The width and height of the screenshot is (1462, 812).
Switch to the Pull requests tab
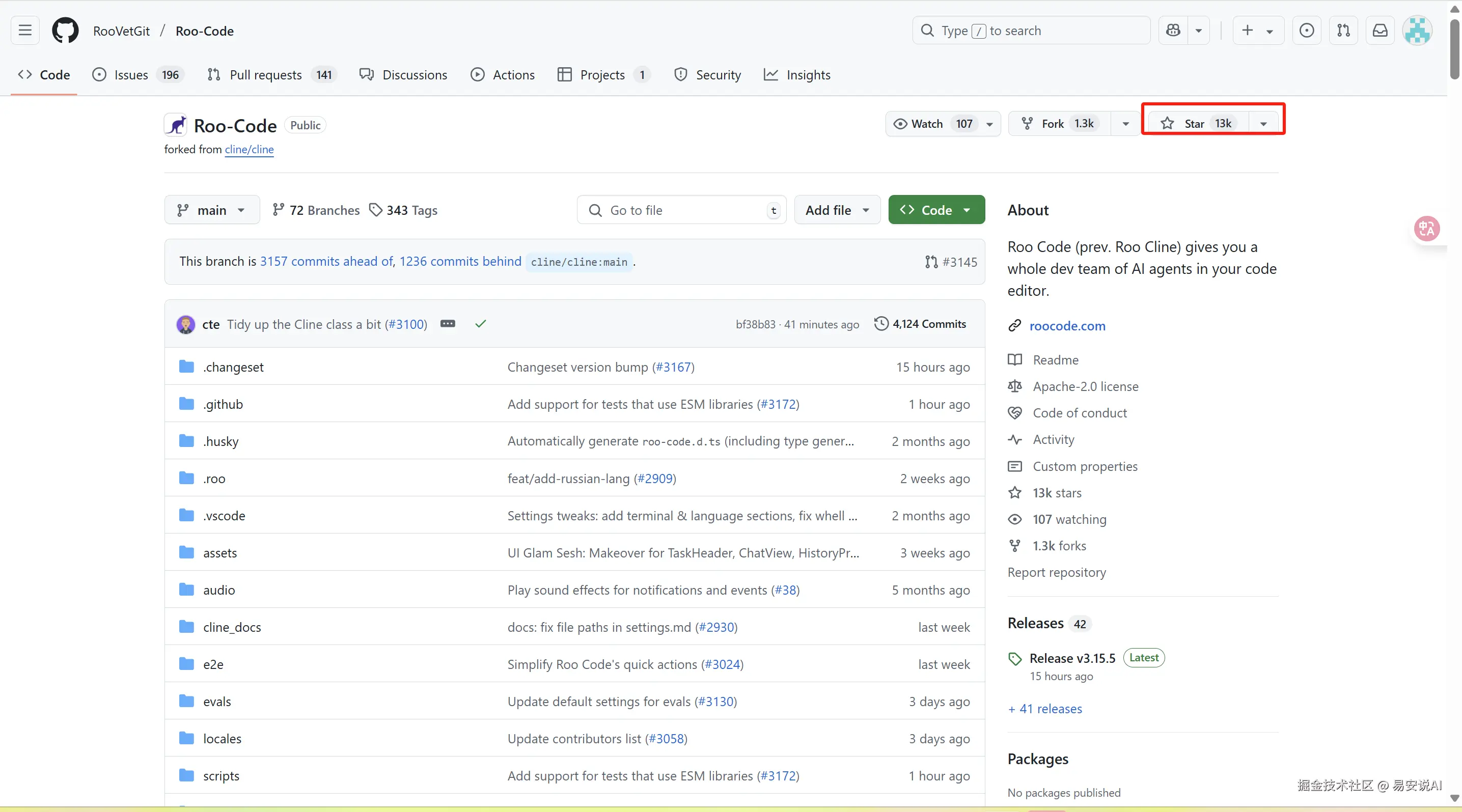point(265,75)
